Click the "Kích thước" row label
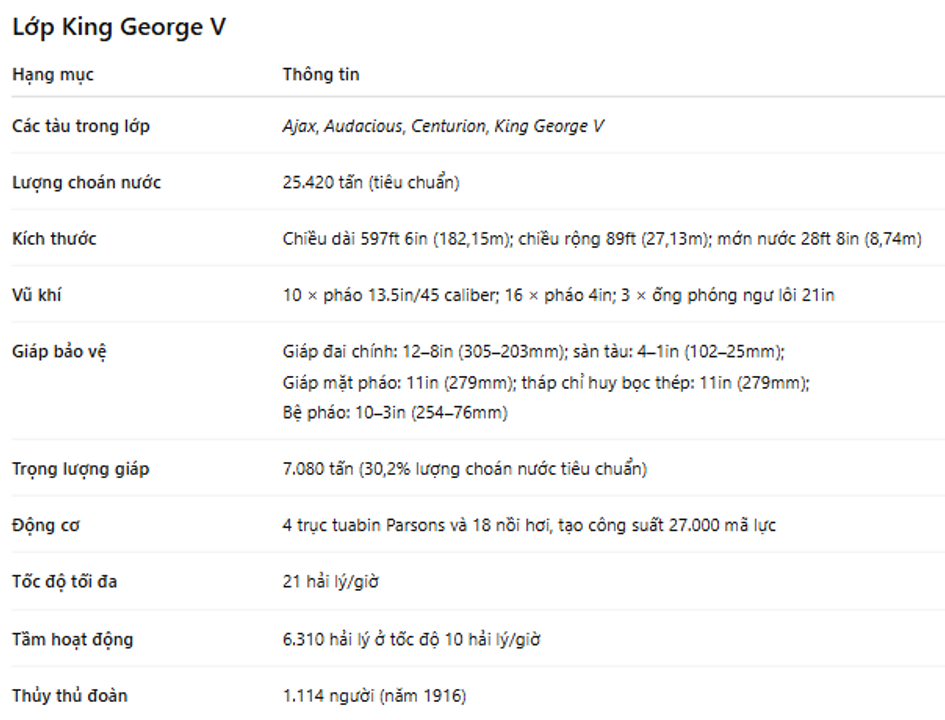945x720 pixels. click(54, 239)
